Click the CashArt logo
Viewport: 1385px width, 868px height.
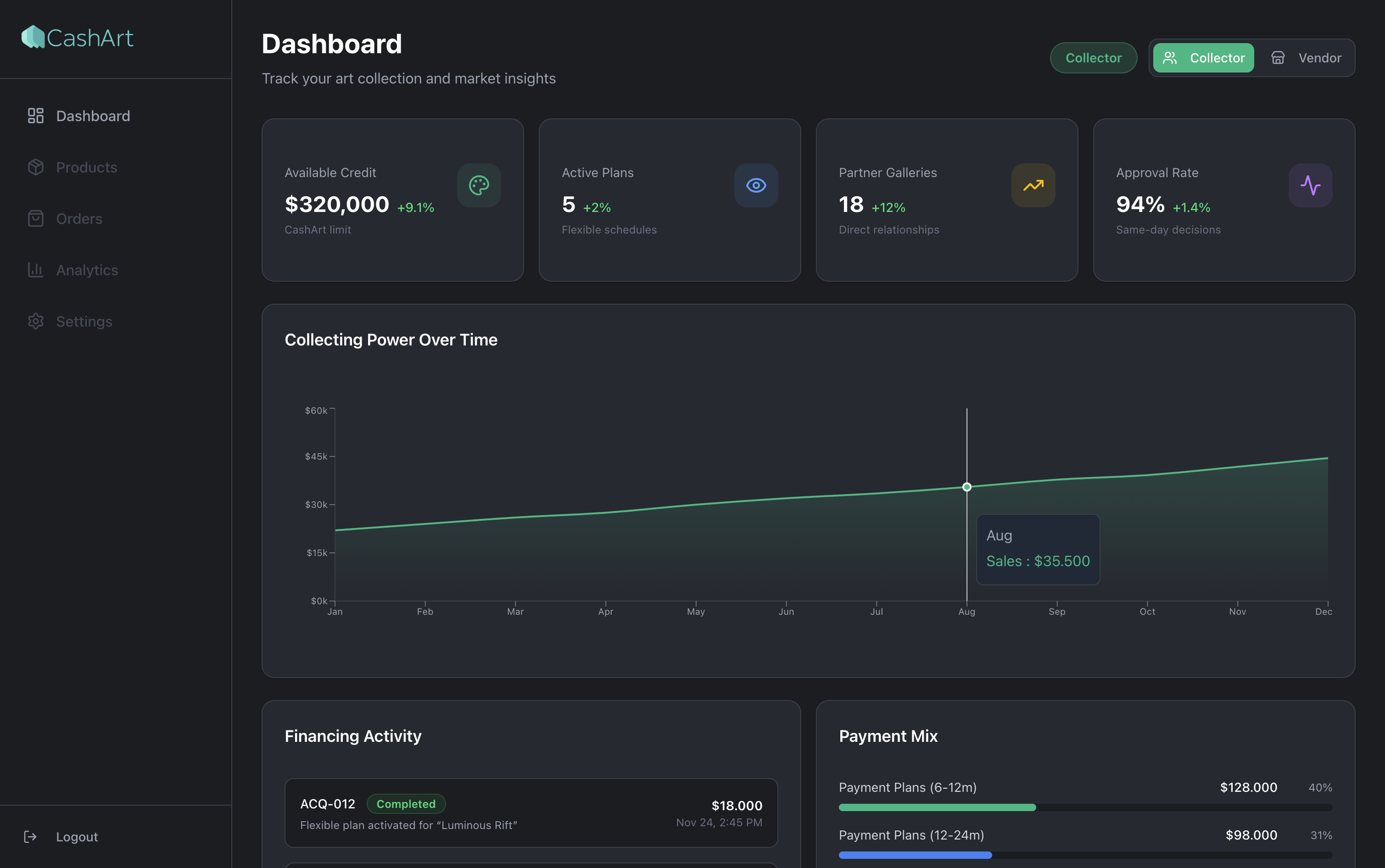(x=77, y=37)
